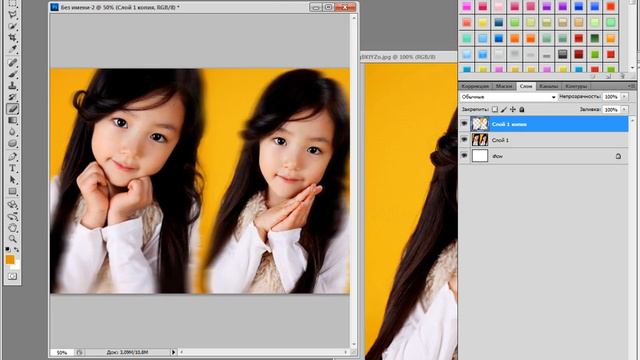Click the Слой 1 layer thumbnail

480,140
